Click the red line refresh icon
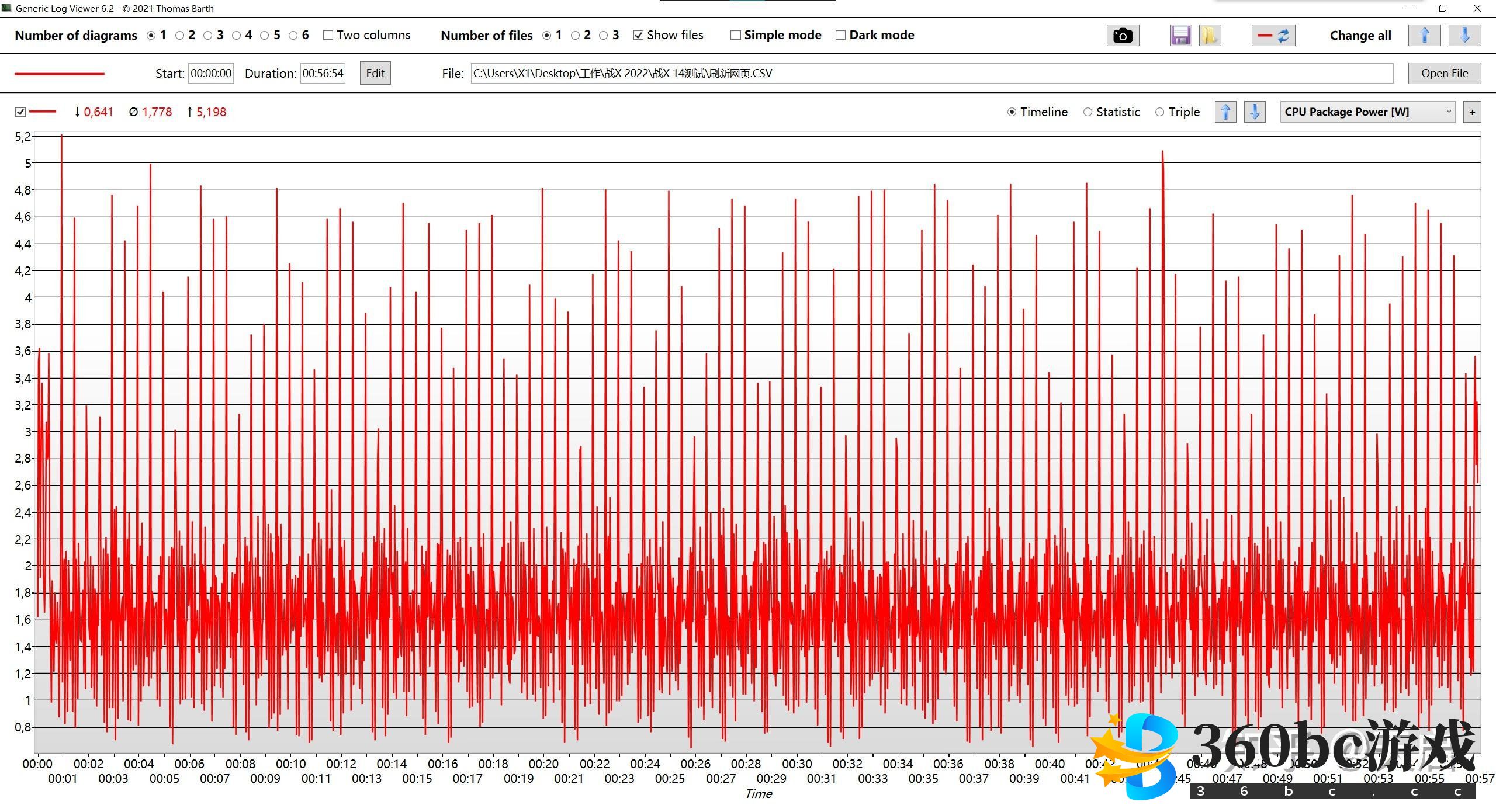This screenshot has width=1496, height=812. click(x=1273, y=36)
